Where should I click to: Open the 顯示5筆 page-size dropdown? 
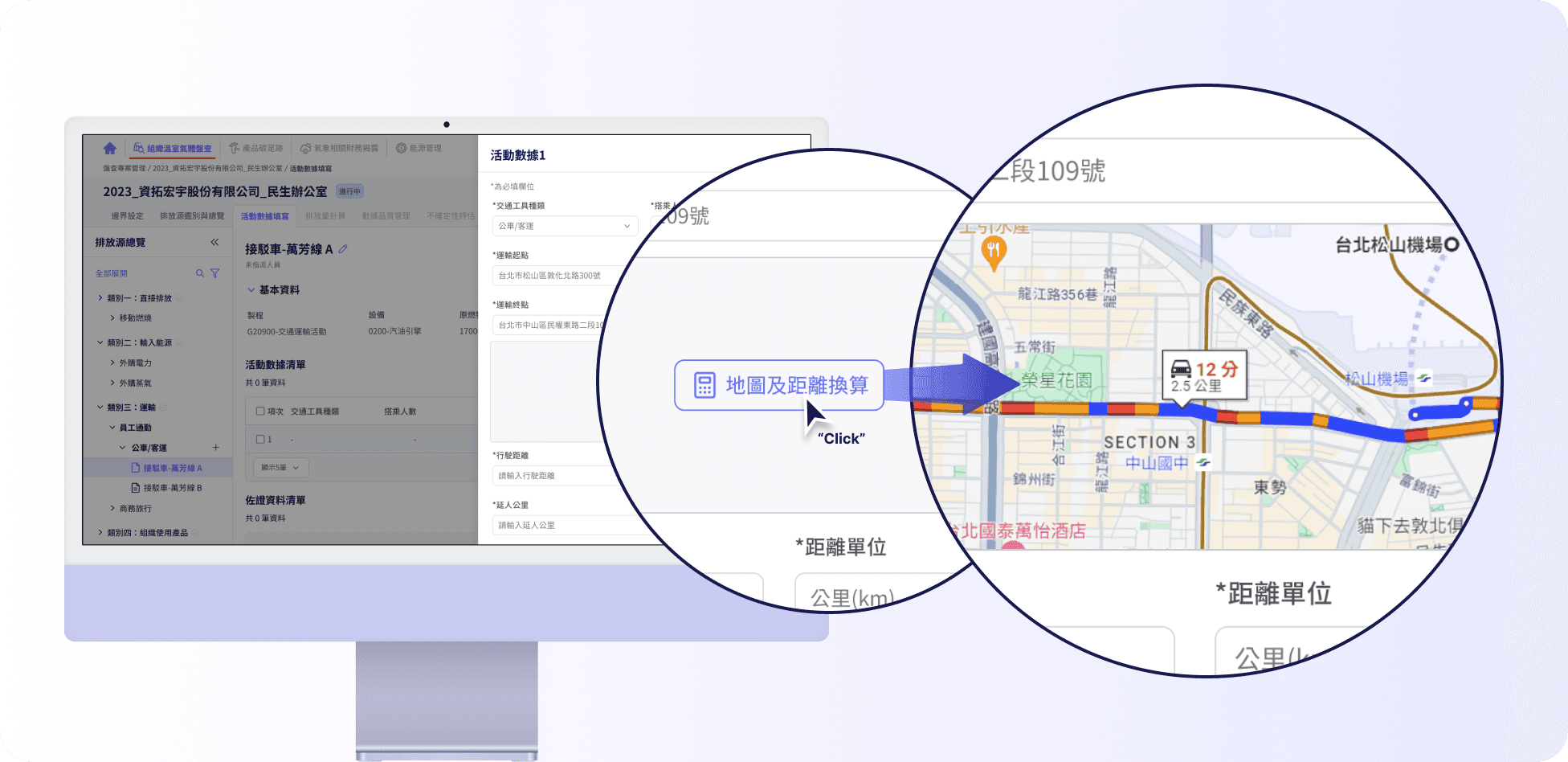coord(280,468)
